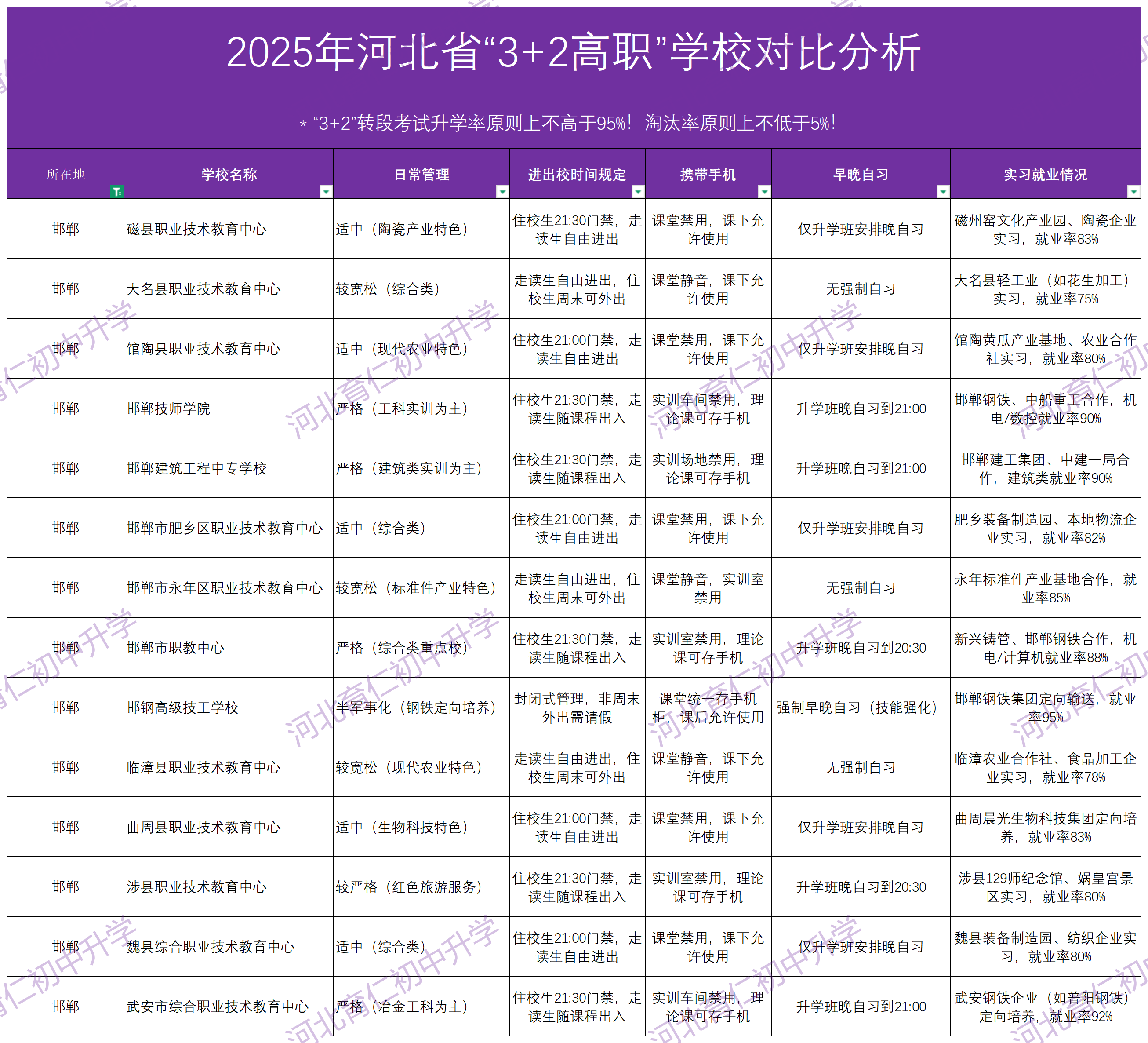1148x1043 pixels.
Task: Select cell 适中（生物科技特色）
Action: 421,827
